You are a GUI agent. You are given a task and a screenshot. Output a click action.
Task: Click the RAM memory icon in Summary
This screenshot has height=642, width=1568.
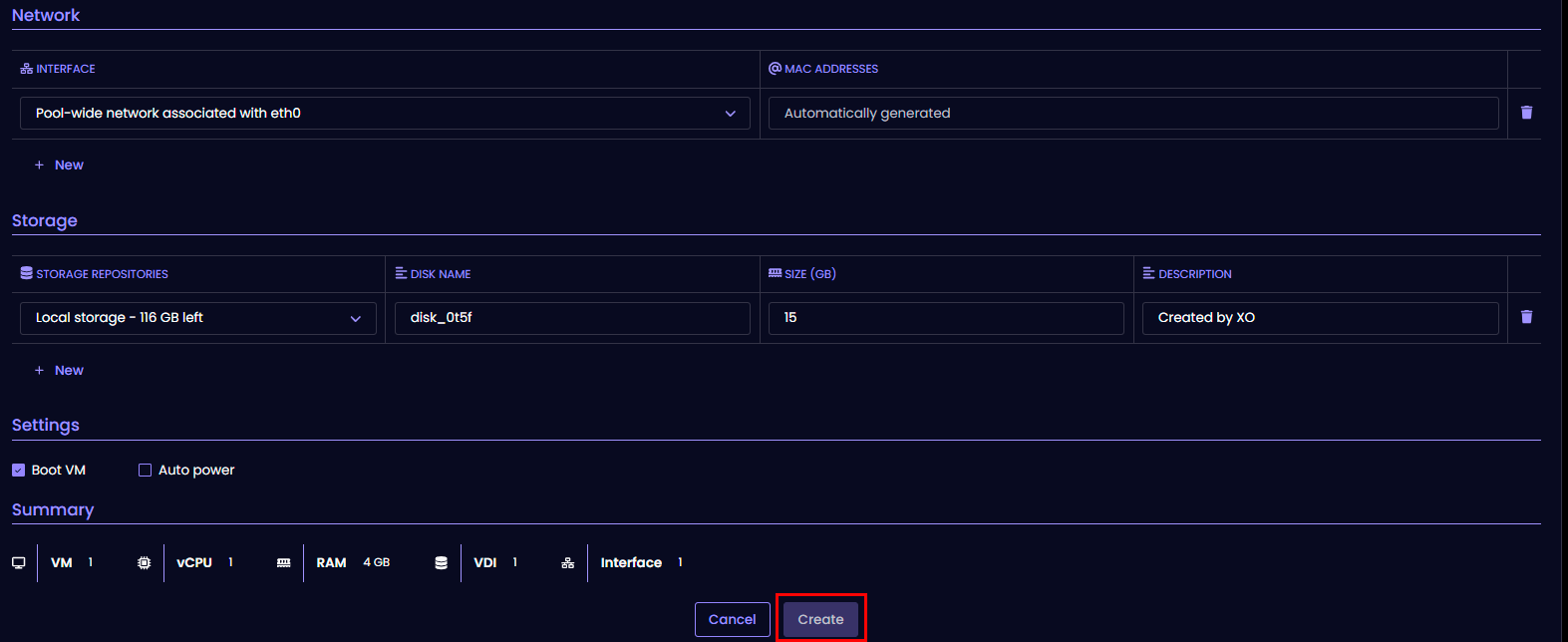[x=284, y=563]
